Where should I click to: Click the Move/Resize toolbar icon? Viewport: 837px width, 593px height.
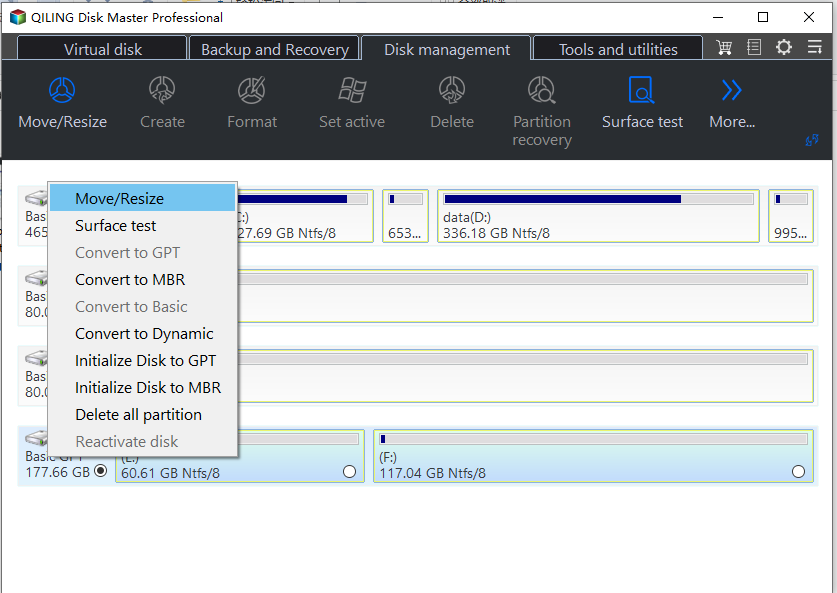click(62, 90)
